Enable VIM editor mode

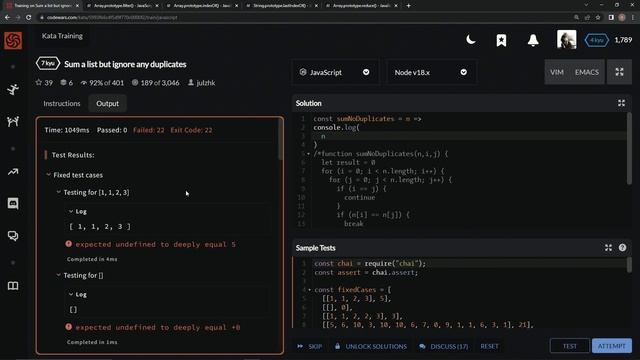tap(557, 72)
